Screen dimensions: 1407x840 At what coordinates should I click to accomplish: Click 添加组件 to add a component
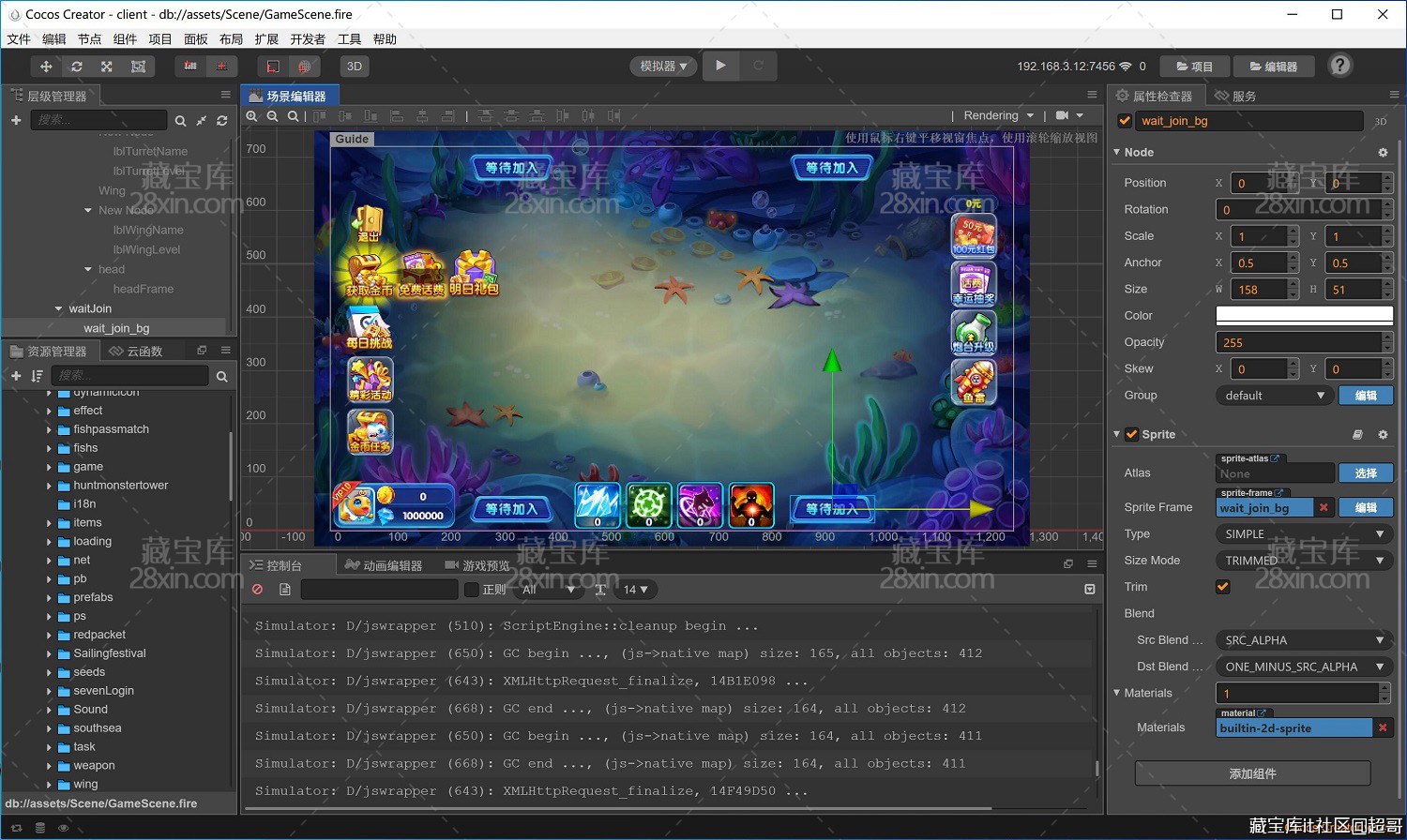(x=1253, y=773)
